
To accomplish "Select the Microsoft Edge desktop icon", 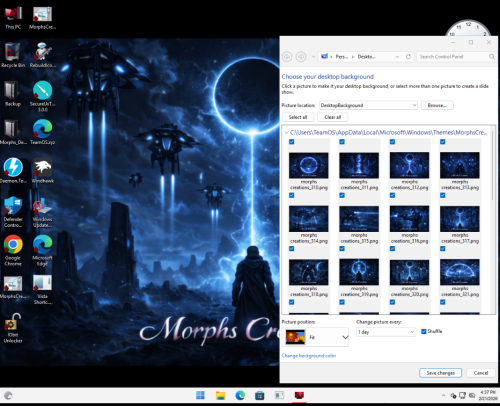I will [x=42, y=250].
